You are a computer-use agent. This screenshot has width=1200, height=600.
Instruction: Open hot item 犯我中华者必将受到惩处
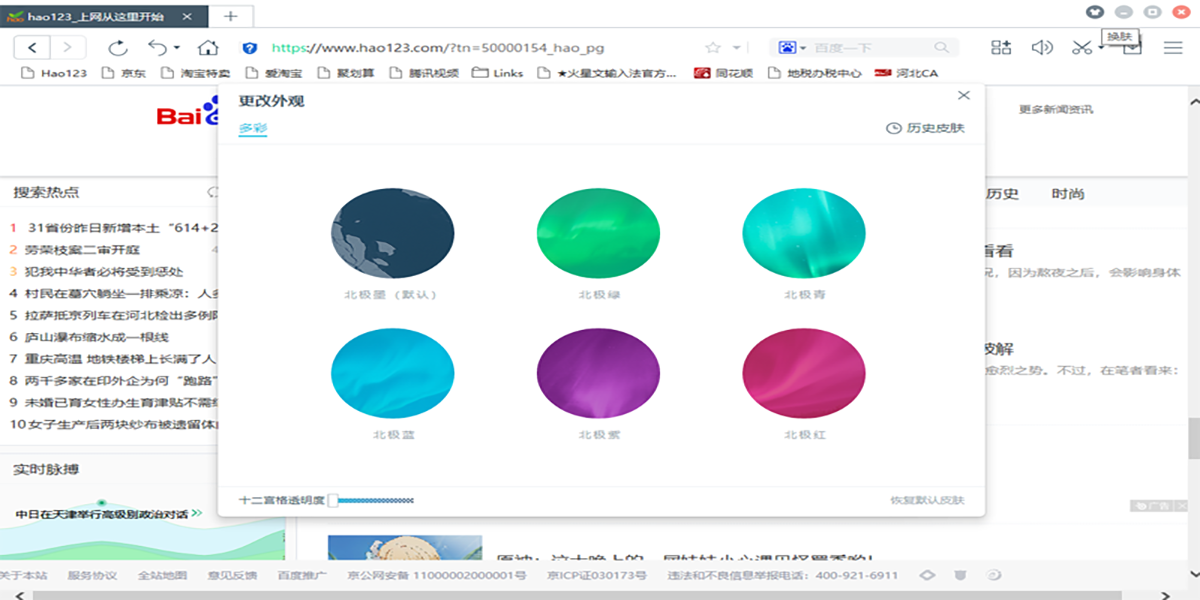pyautogui.click(x=104, y=271)
